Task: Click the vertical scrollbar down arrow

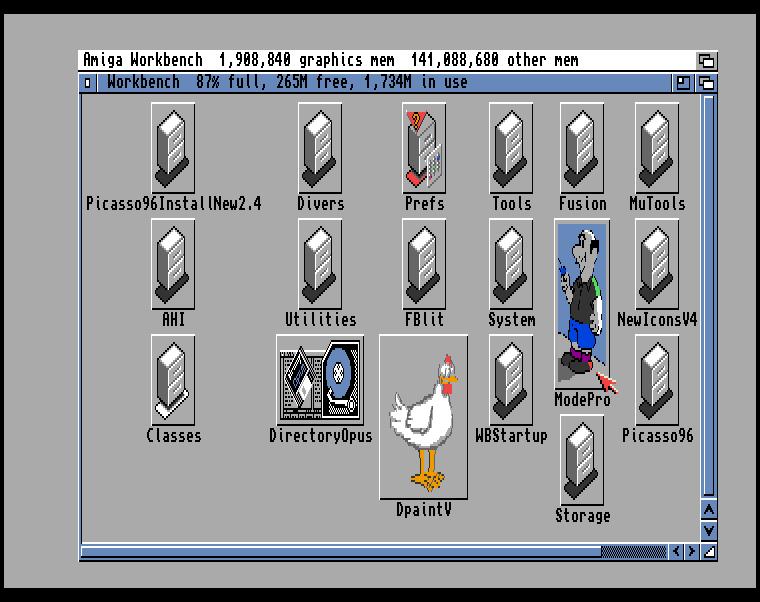Action: pyautogui.click(x=709, y=531)
